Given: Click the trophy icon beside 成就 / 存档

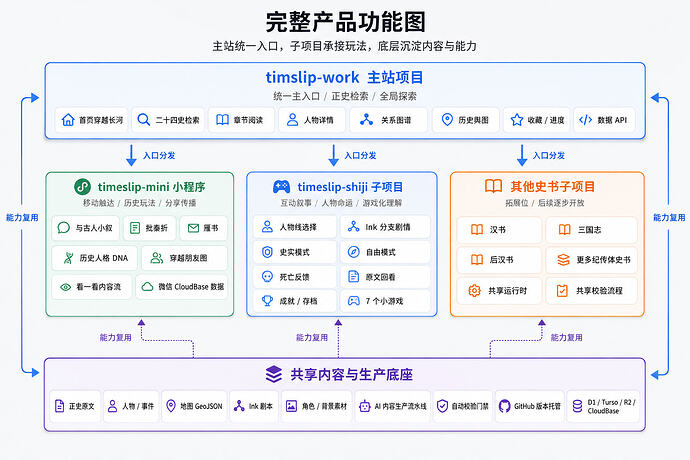Looking at the screenshot, I should click(267, 301).
